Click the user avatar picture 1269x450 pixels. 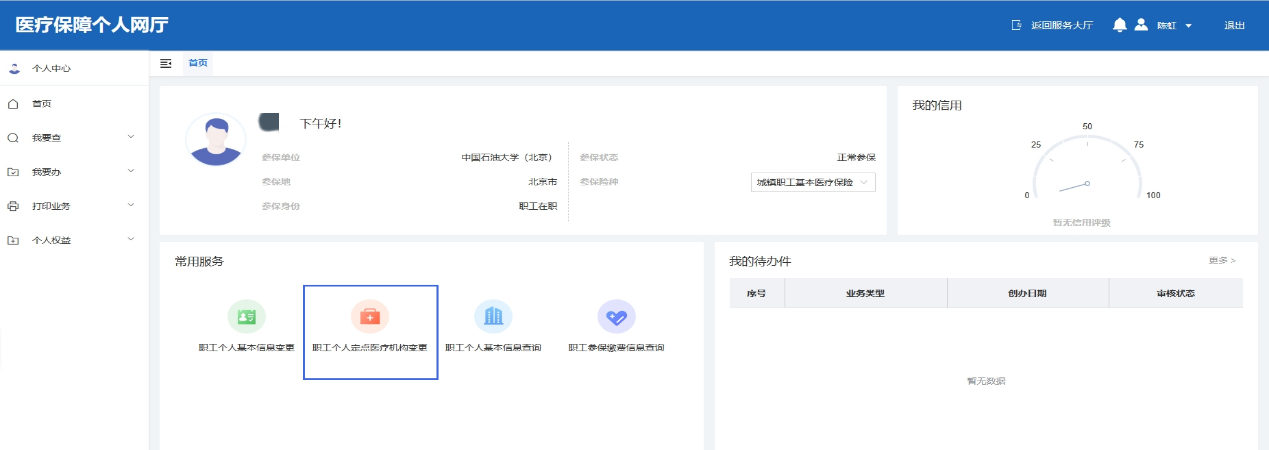[216, 140]
